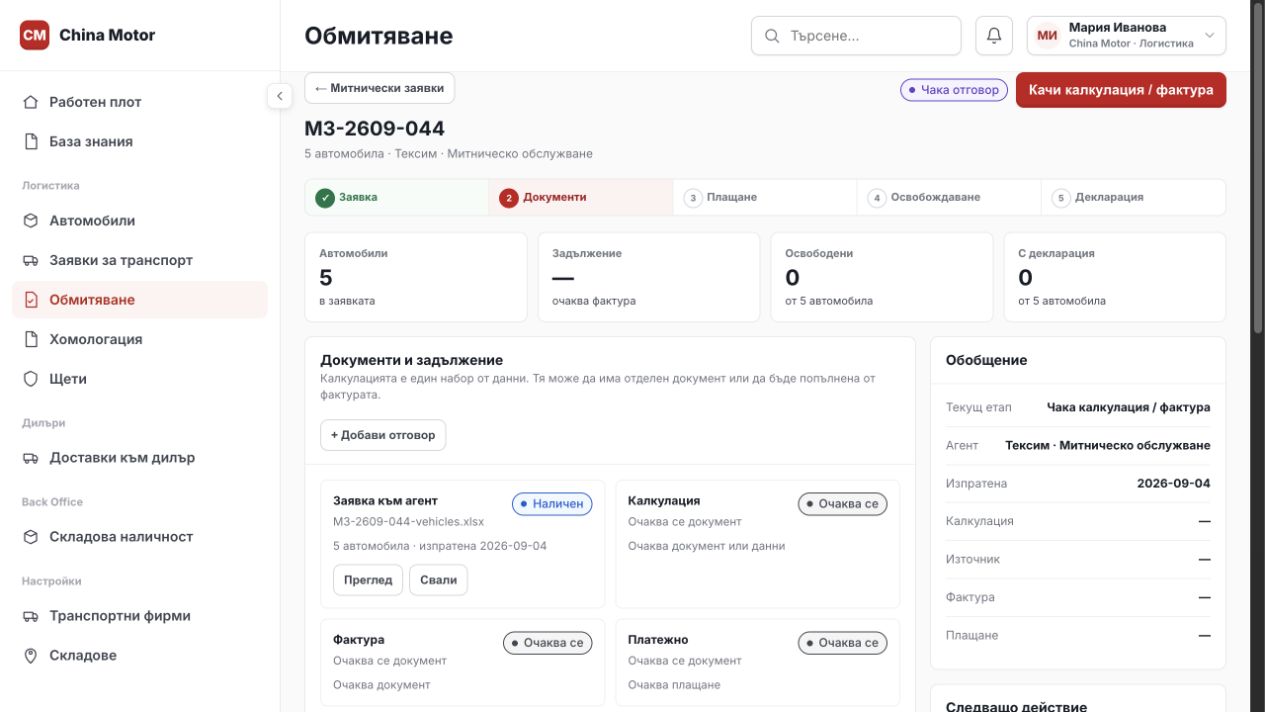This screenshot has width=1265, height=712.
Task: Click the checked-document icon beside Обмитяване
Action: pos(31,300)
